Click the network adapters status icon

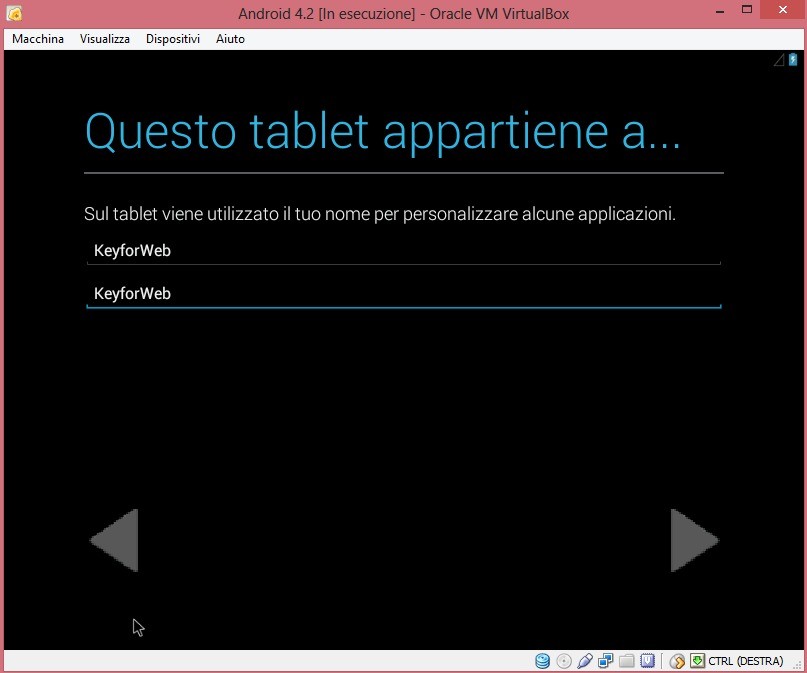pos(606,661)
